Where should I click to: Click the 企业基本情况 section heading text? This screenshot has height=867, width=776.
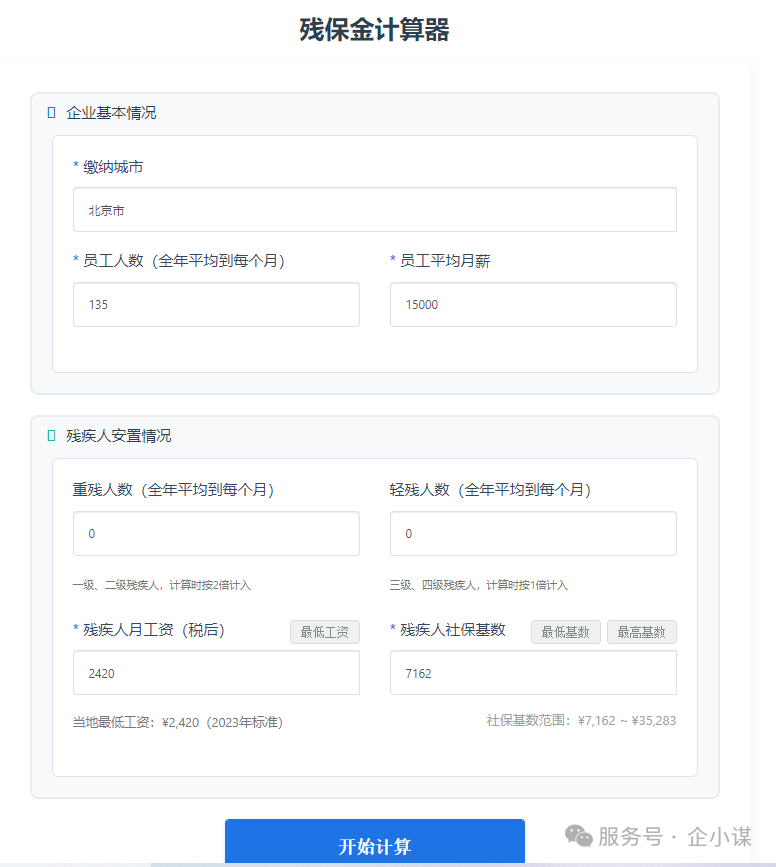coord(111,113)
